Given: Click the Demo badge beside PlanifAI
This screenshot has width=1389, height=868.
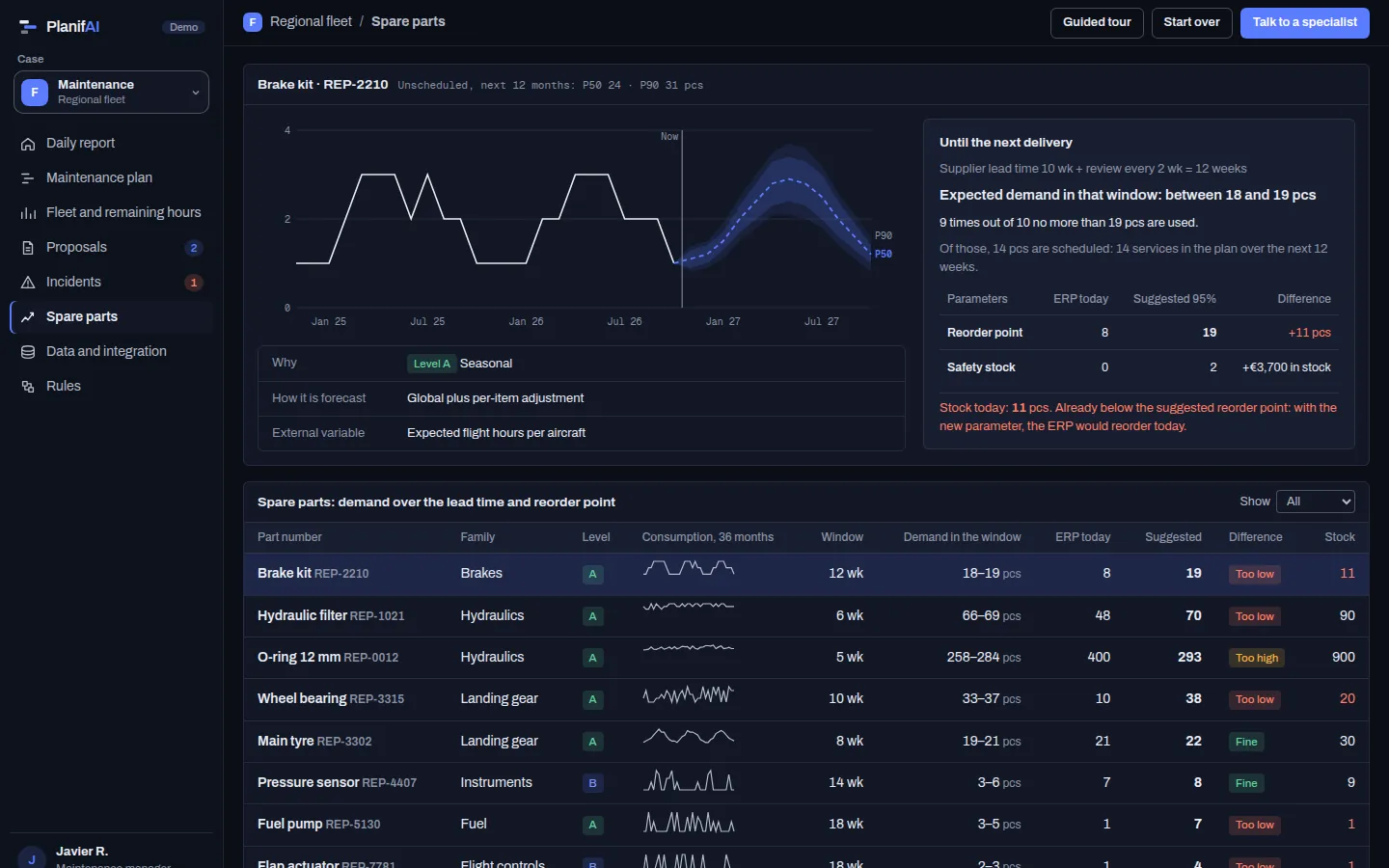Looking at the screenshot, I should tap(183, 27).
